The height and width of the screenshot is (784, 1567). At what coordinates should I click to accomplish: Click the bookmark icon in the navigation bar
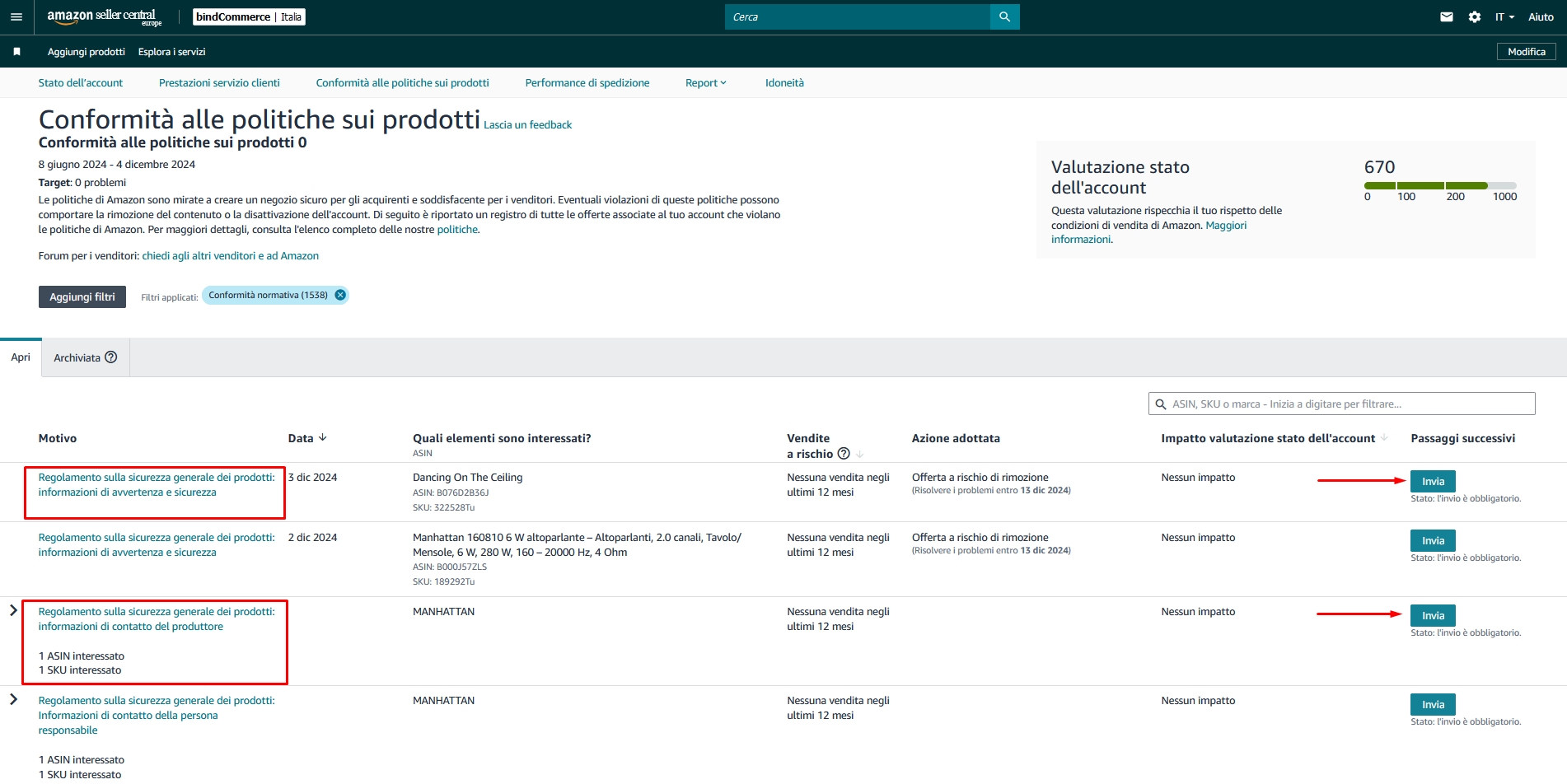pos(16,52)
